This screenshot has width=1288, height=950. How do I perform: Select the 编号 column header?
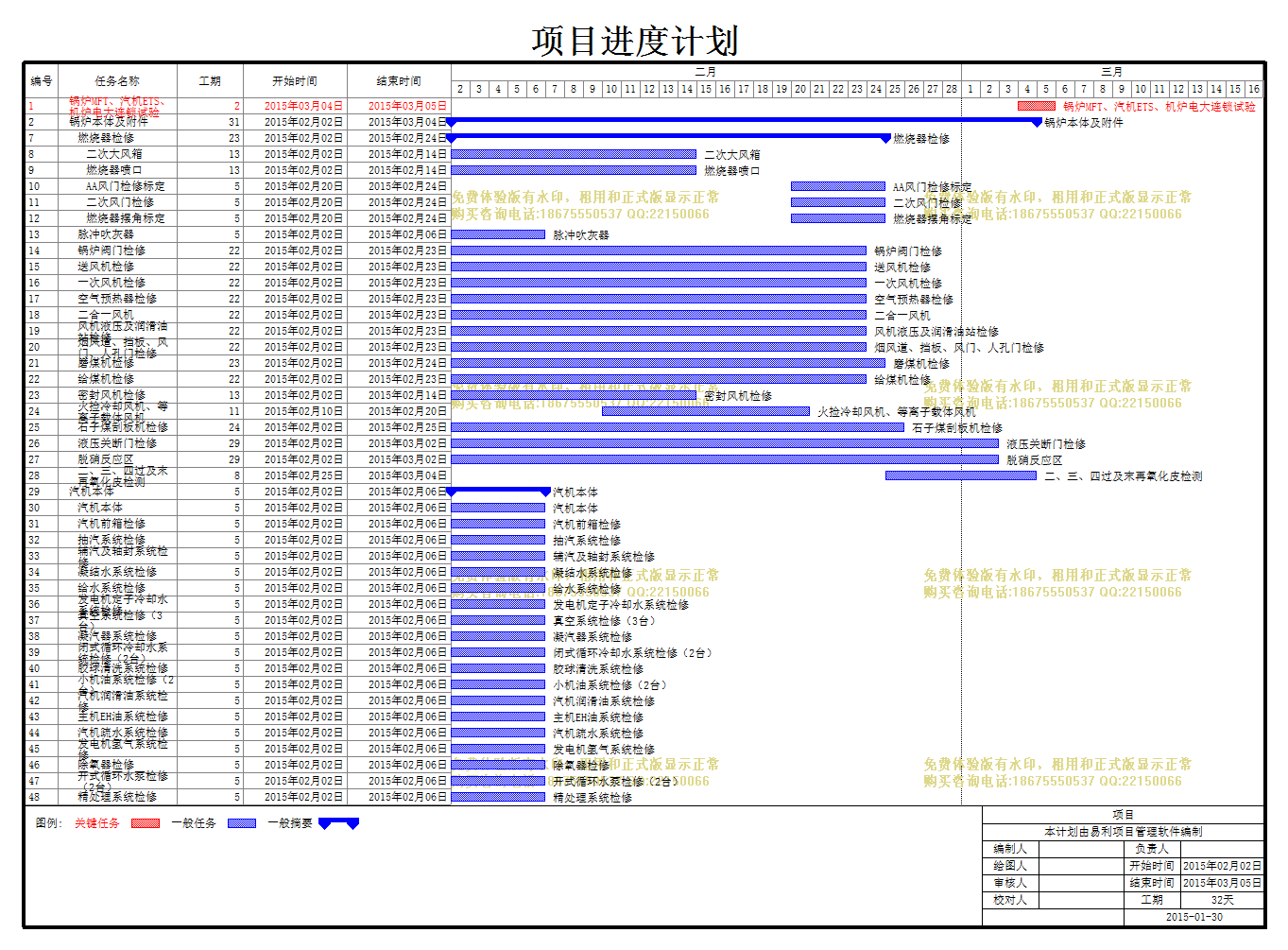pos(41,81)
